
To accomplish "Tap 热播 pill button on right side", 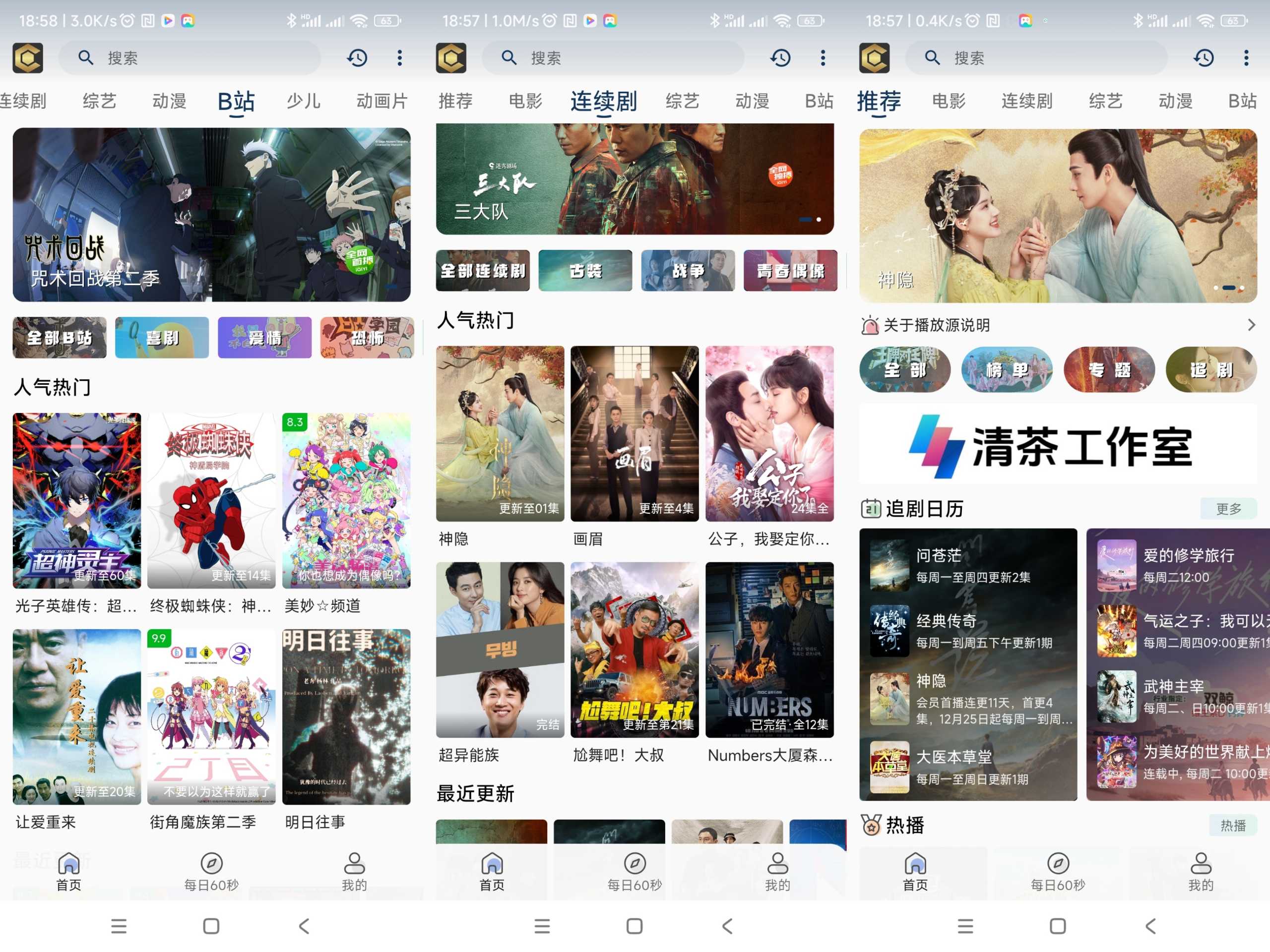I will pos(1233,826).
